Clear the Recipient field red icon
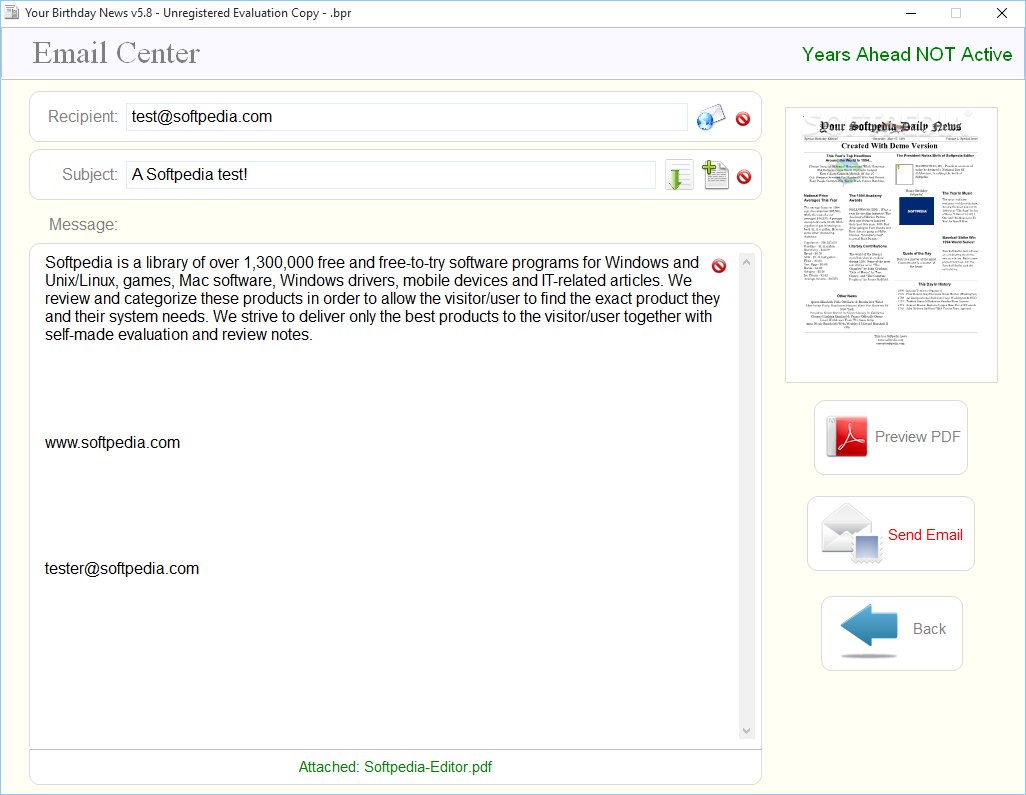This screenshot has height=795, width=1026. [743, 118]
